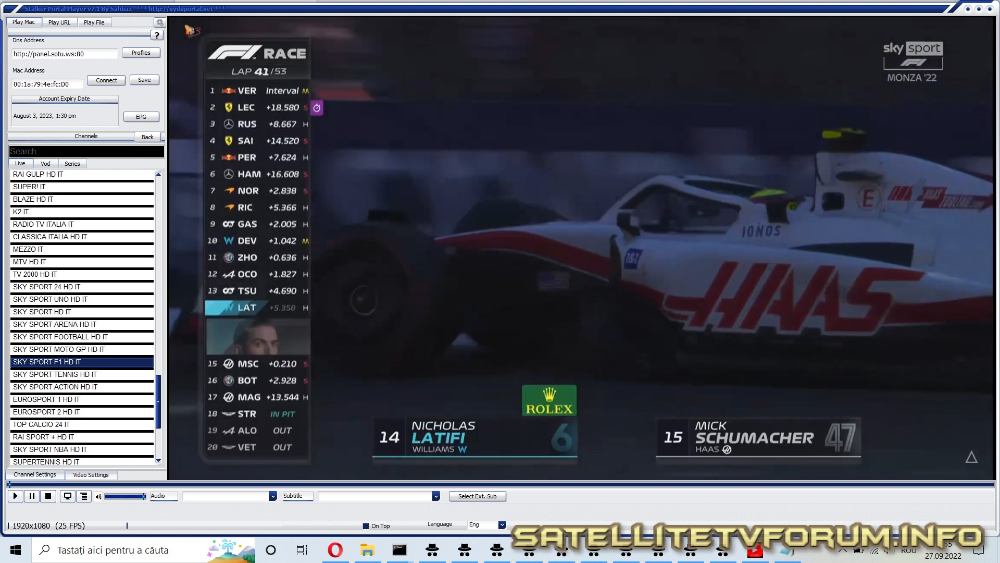Open the Profiles button

point(141,53)
